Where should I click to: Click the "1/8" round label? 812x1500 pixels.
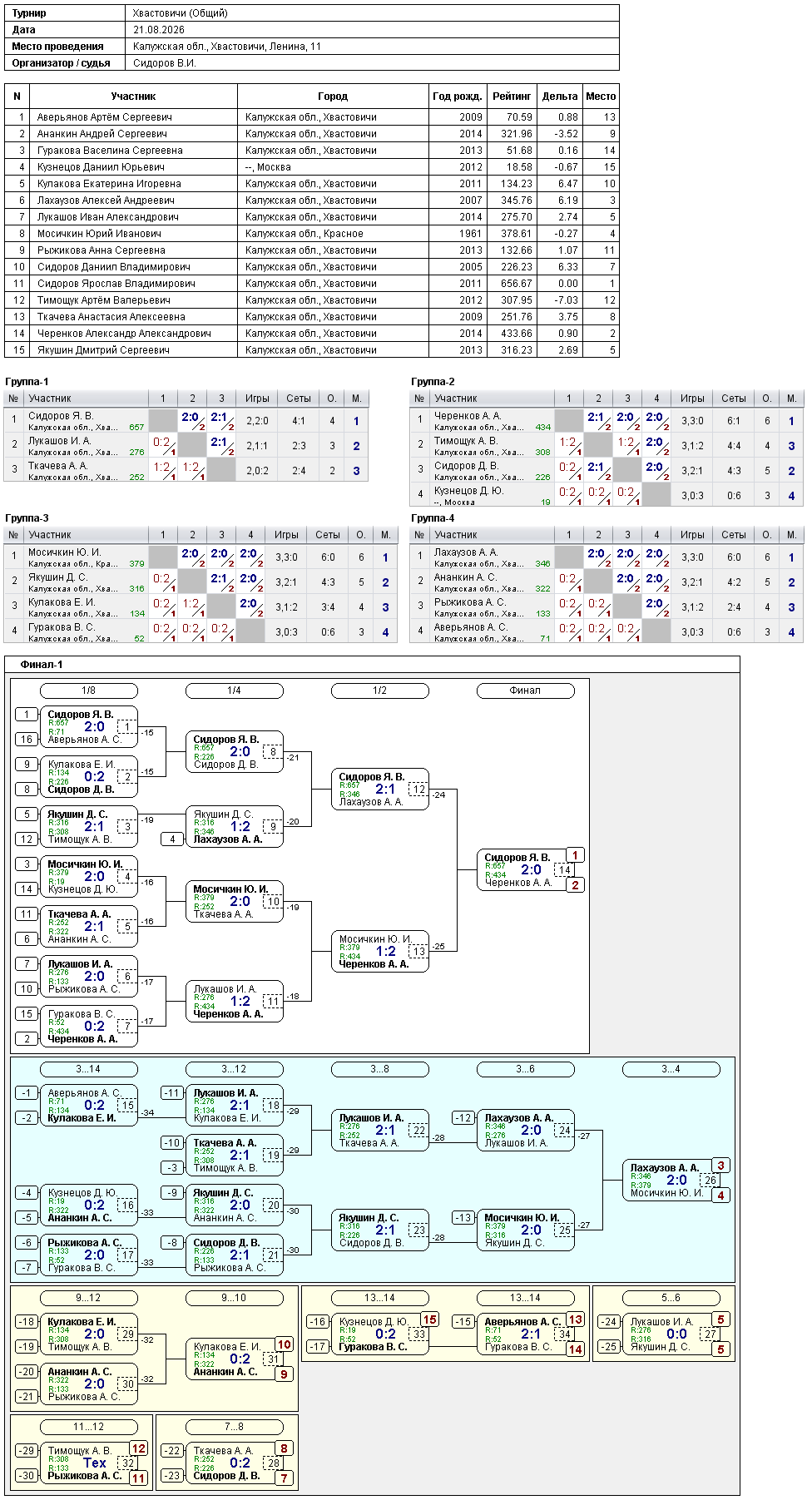coord(89,691)
